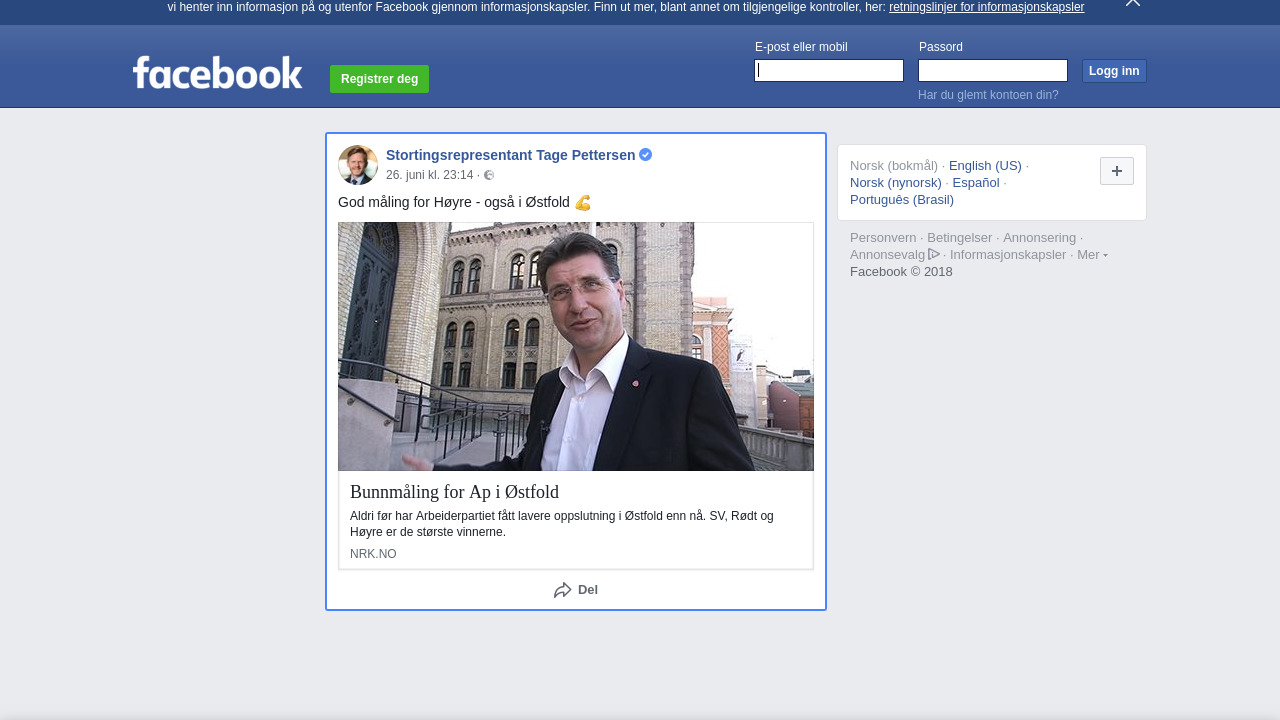
Task: Open the post timestamp 26. juni kl. 23:14
Action: (x=429, y=175)
